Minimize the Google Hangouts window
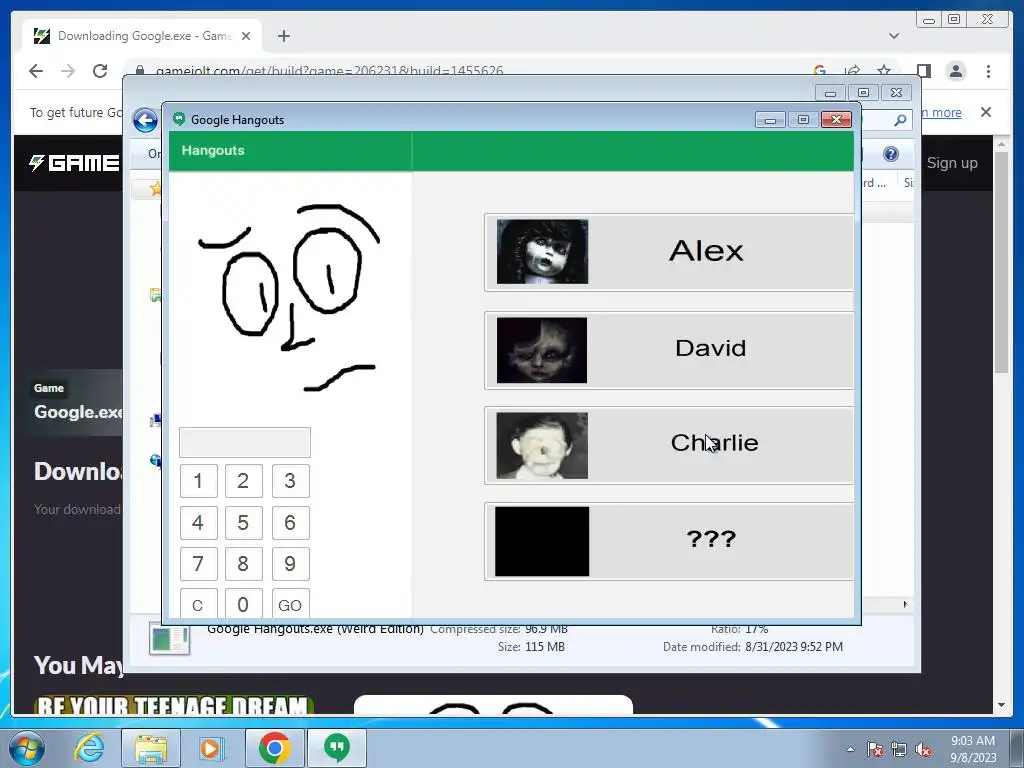This screenshot has width=1024, height=768. 770,120
